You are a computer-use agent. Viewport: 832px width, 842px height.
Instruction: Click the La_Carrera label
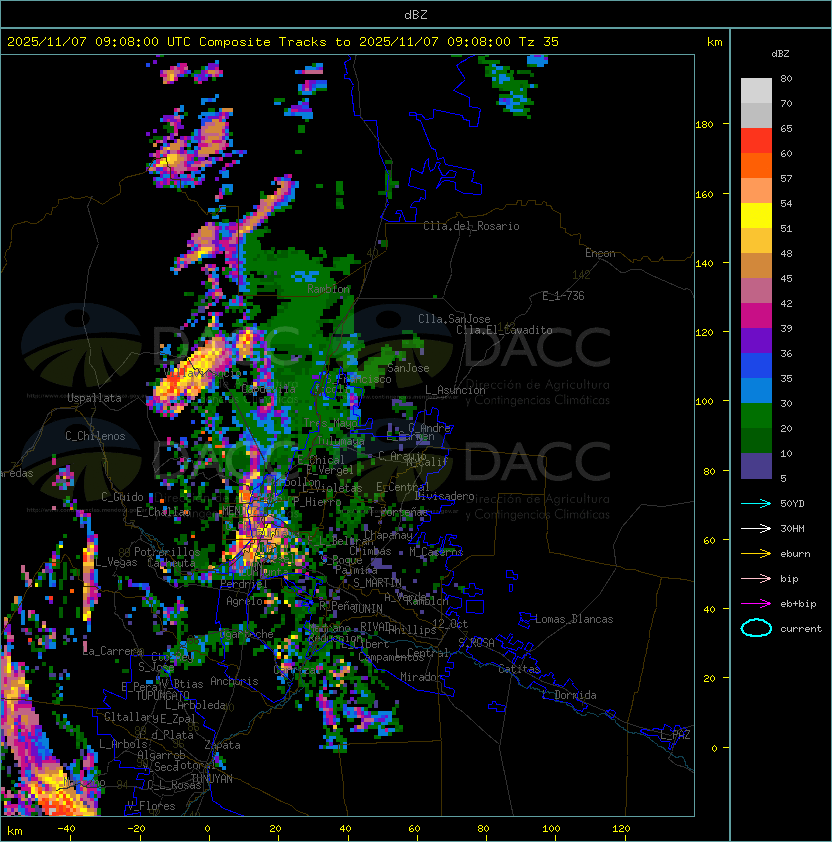click(x=113, y=651)
